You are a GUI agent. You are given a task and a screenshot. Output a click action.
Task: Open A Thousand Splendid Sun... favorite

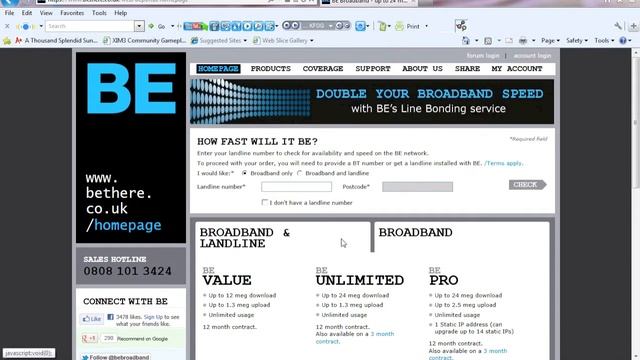(x=56, y=40)
